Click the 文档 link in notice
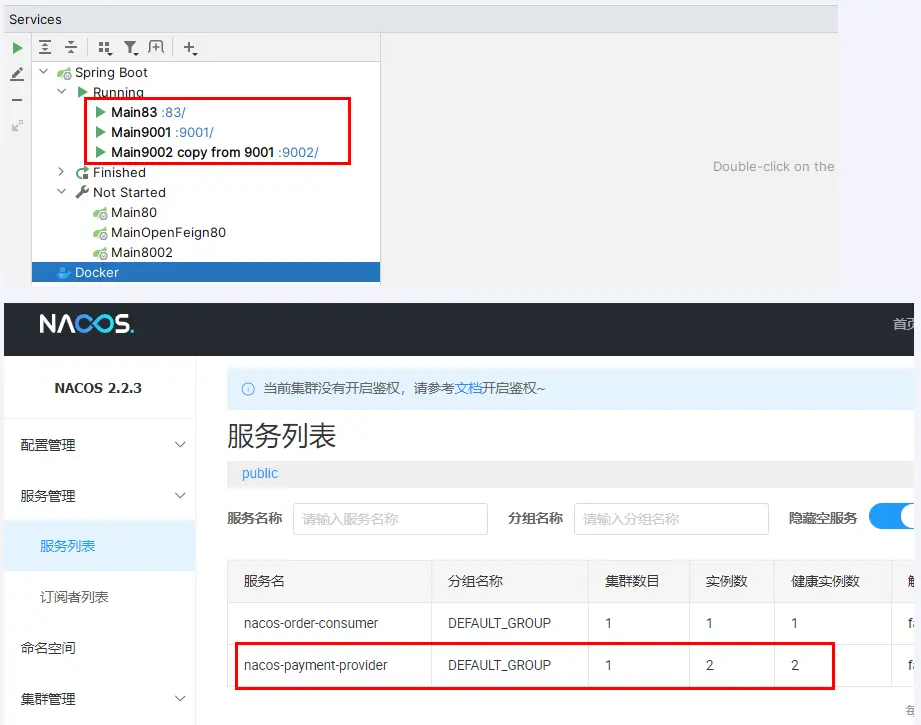The height and width of the screenshot is (725, 921). [468, 388]
